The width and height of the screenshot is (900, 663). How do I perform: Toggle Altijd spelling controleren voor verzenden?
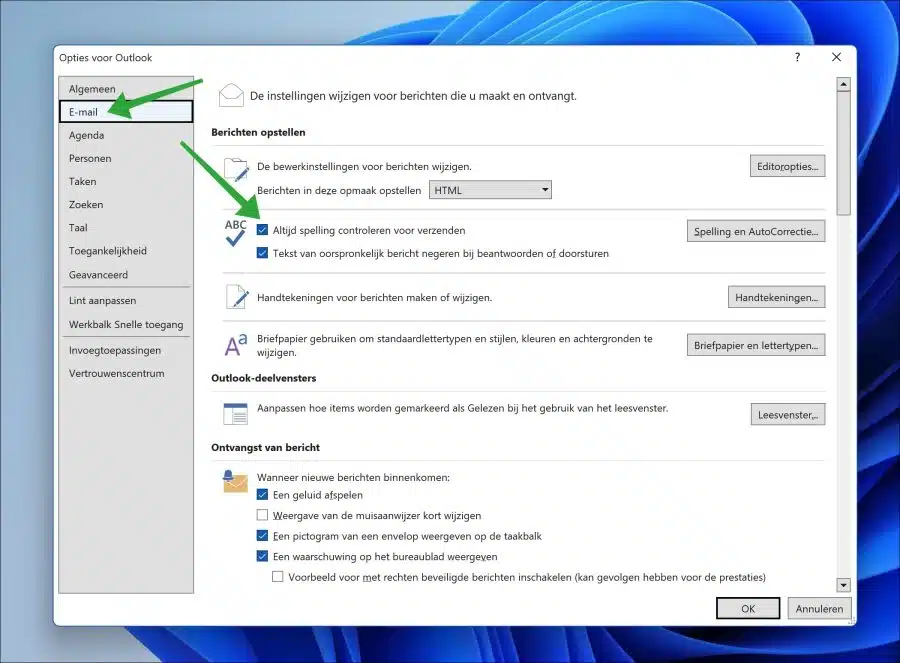click(x=262, y=230)
